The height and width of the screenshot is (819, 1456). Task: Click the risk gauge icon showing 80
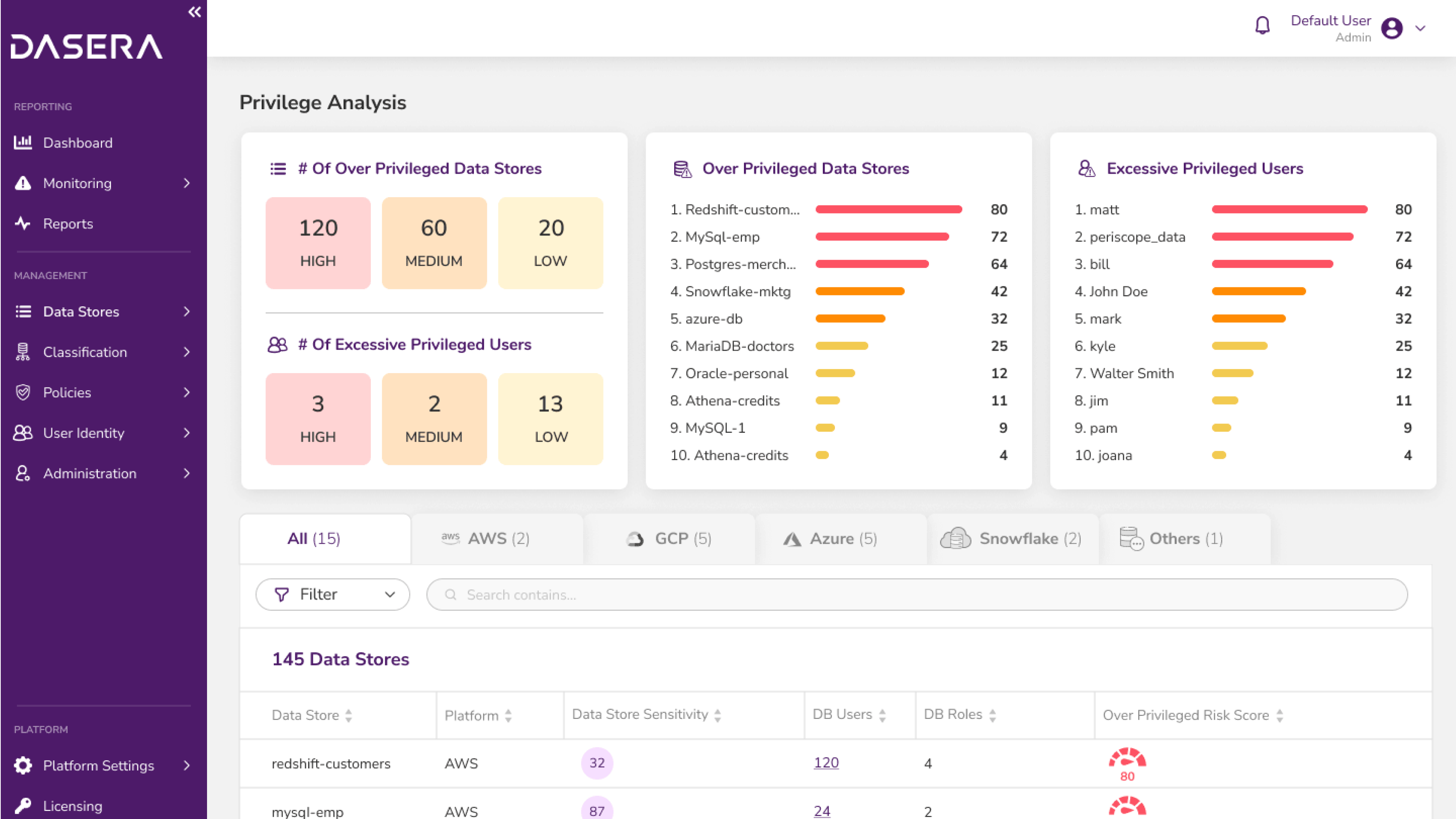[1127, 758]
